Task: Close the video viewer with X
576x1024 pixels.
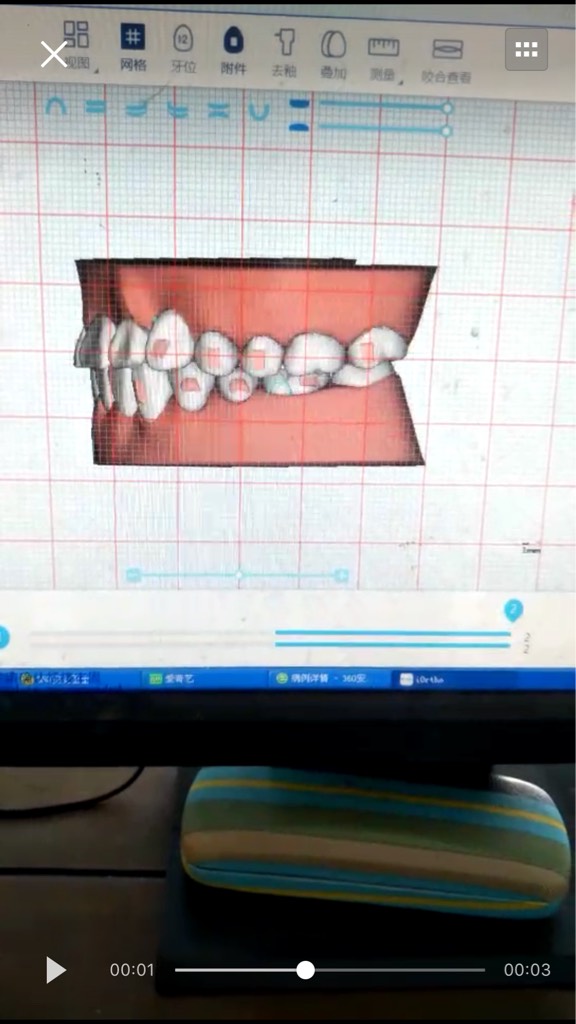Action: coord(54,54)
